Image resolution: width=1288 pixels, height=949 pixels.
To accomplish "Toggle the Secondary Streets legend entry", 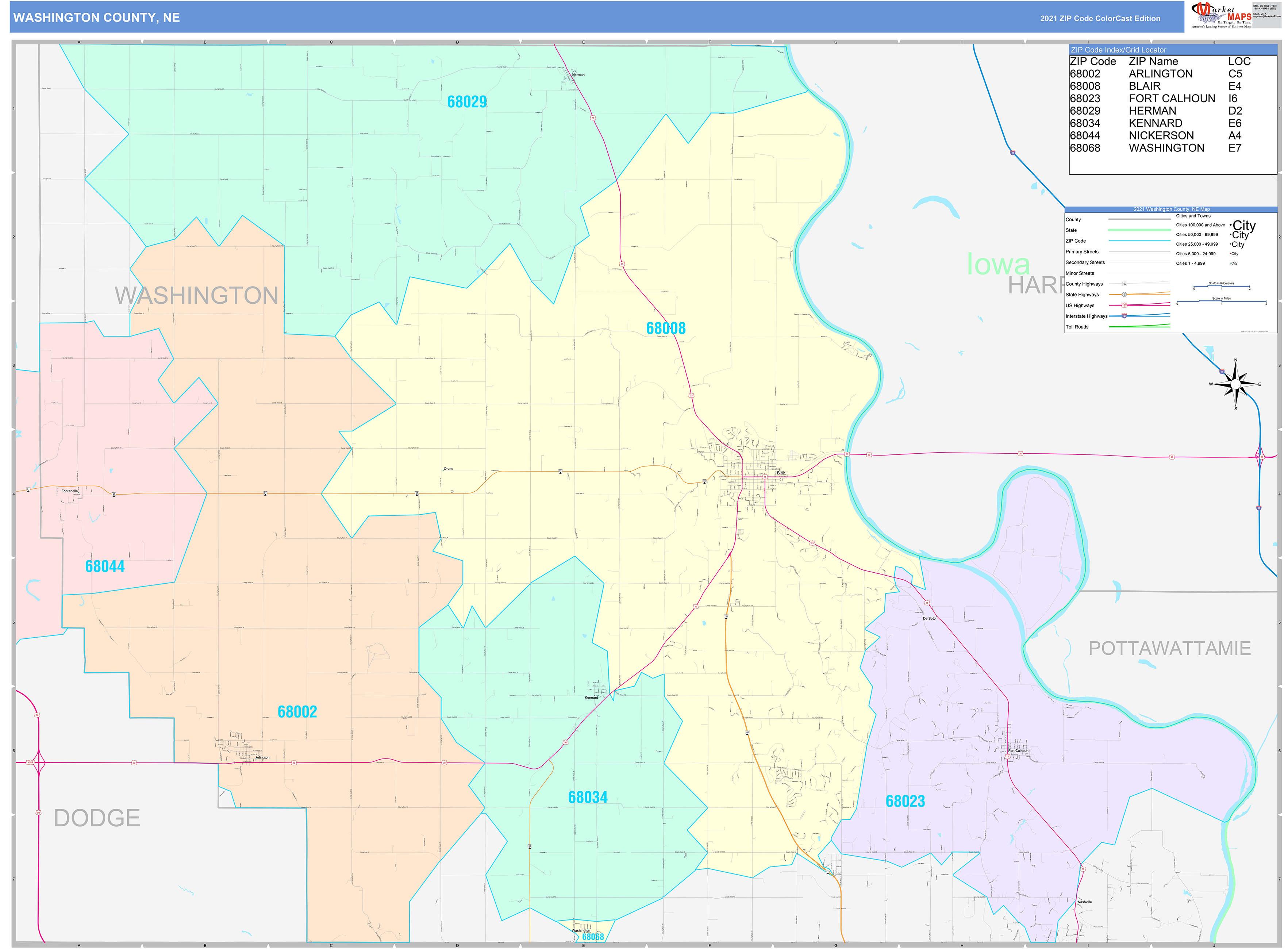I will point(1086,262).
